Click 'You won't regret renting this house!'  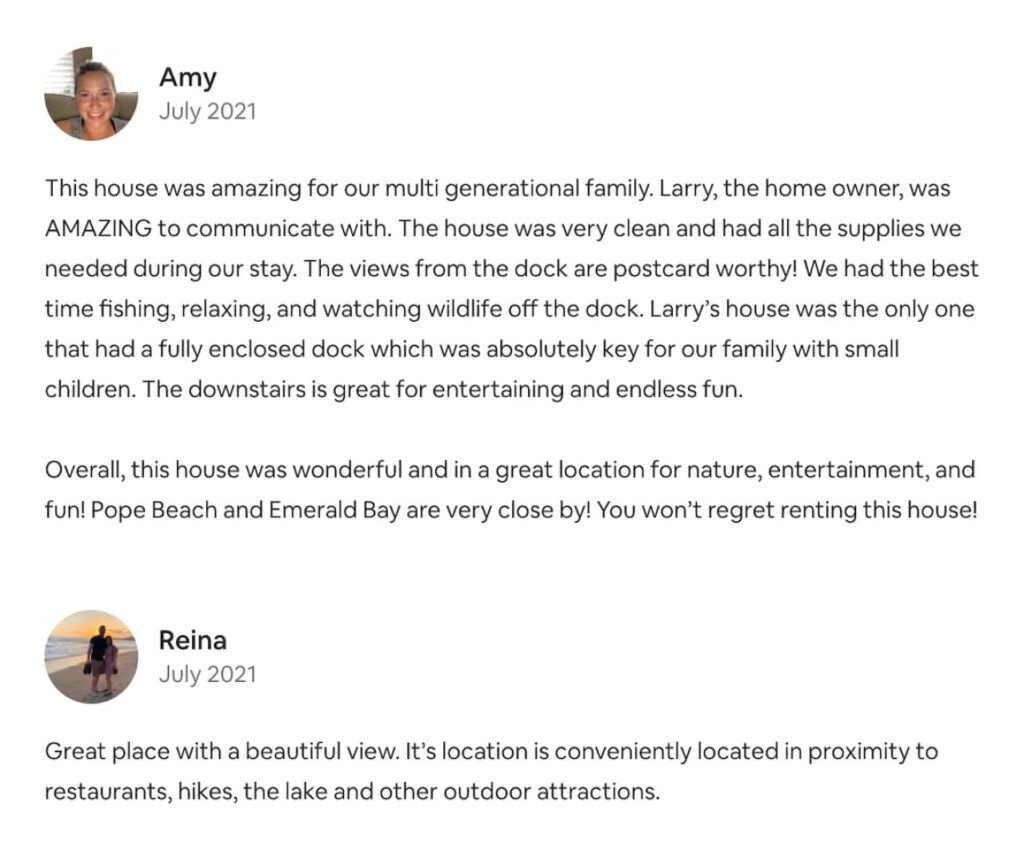pyautogui.click(x=787, y=510)
